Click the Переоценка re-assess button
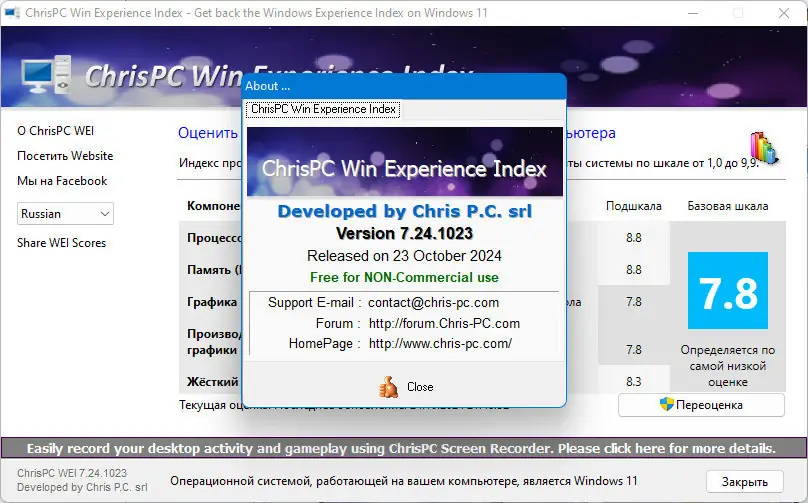This screenshot has width=808, height=503. point(701,405)
